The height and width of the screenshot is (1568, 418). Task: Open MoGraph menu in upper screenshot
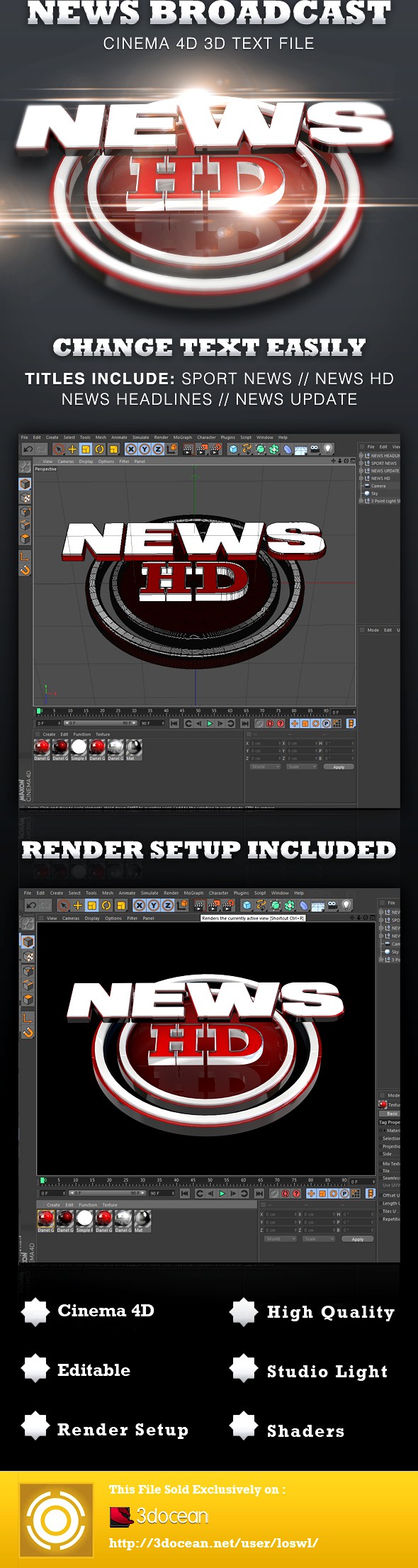pyautogui.click(x=183, y=437)
